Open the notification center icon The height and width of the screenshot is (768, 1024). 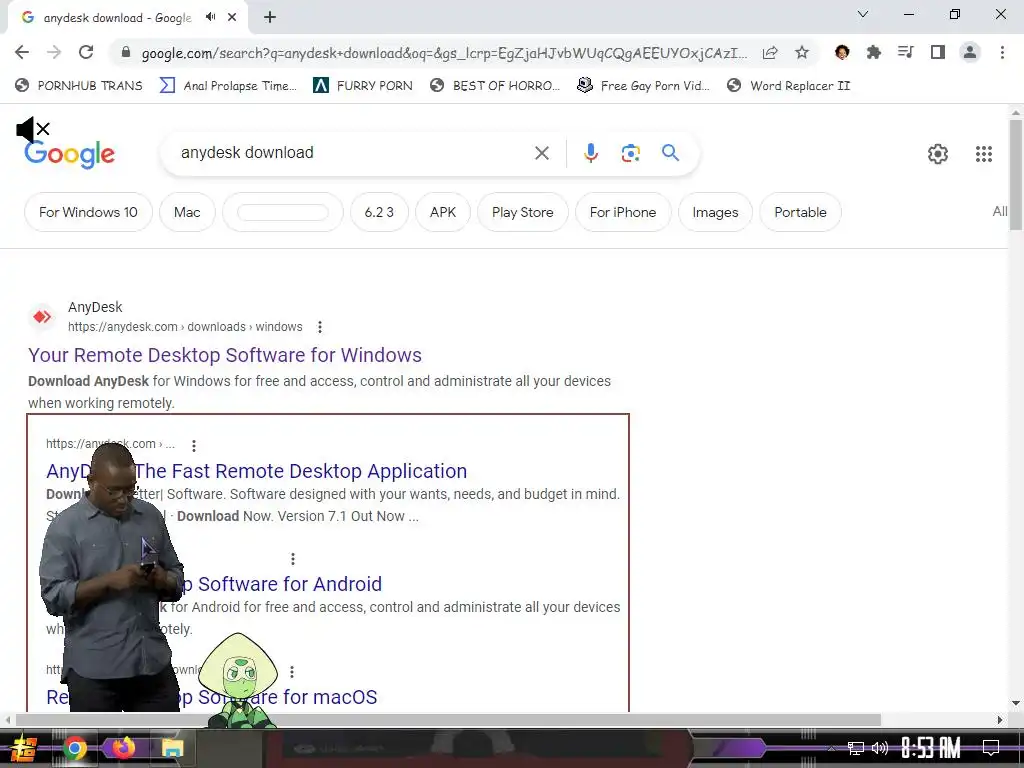coord(991,748)
